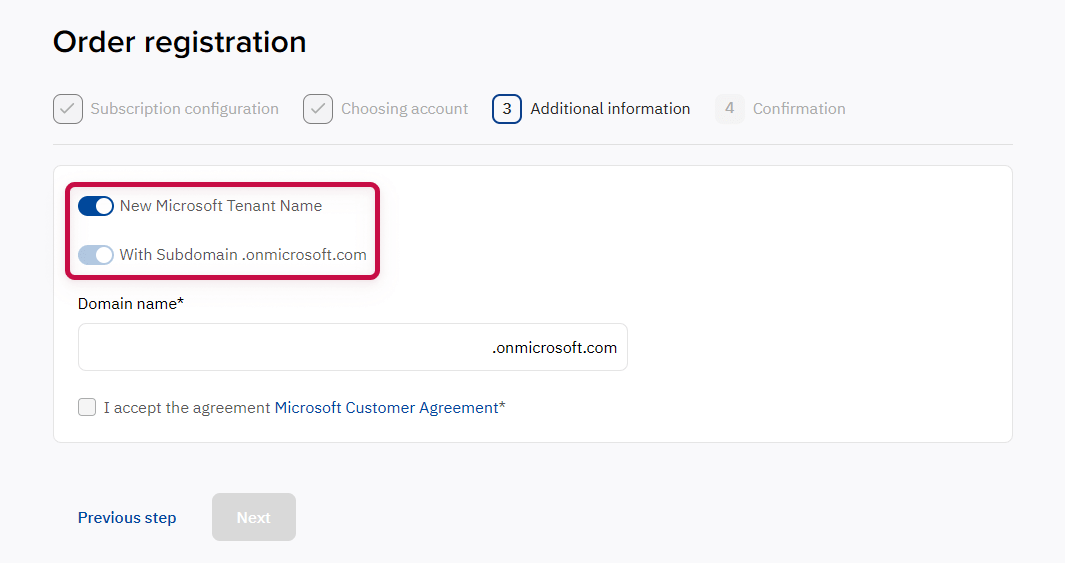Select the Additional information step label
The width and height of the screenshot is (1065, 563).
click(610, 109)
